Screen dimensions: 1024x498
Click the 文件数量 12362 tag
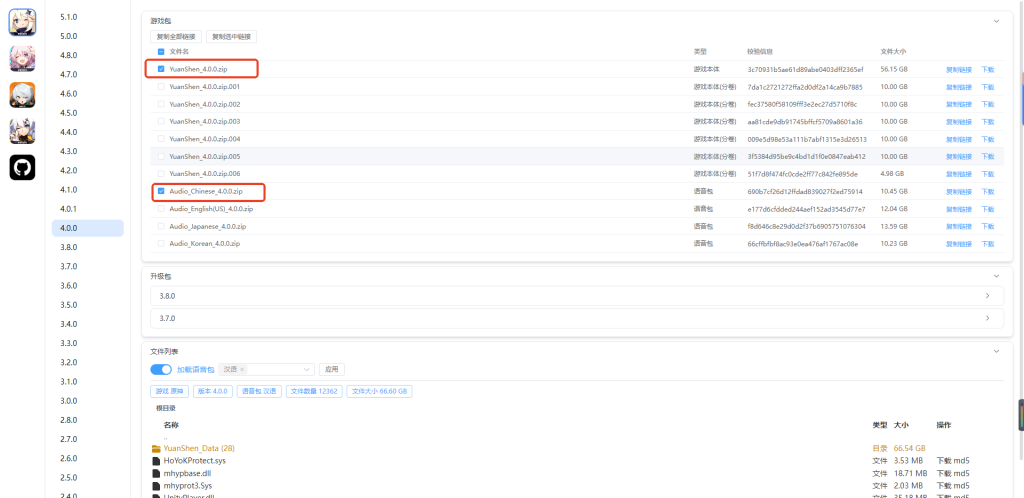tap(314, 392)
